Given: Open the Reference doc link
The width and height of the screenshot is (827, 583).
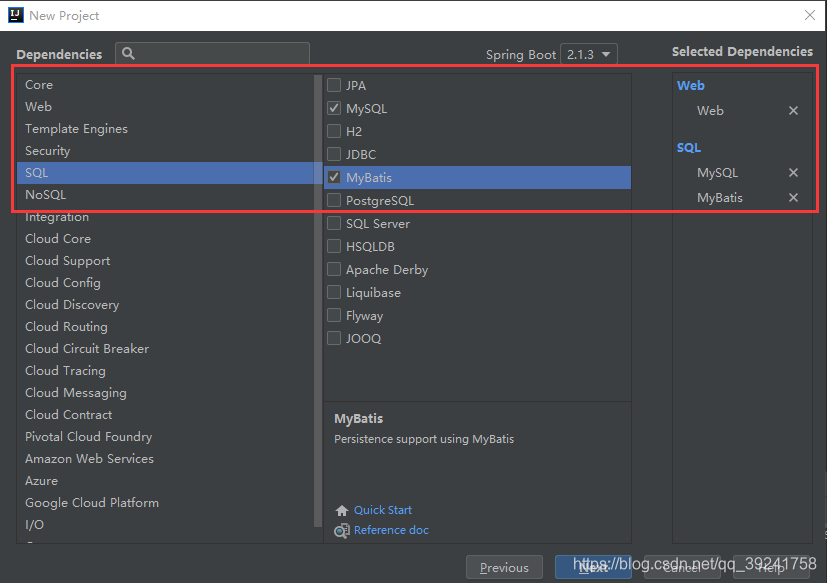Looking at the screenshot, I should [391, 530].
